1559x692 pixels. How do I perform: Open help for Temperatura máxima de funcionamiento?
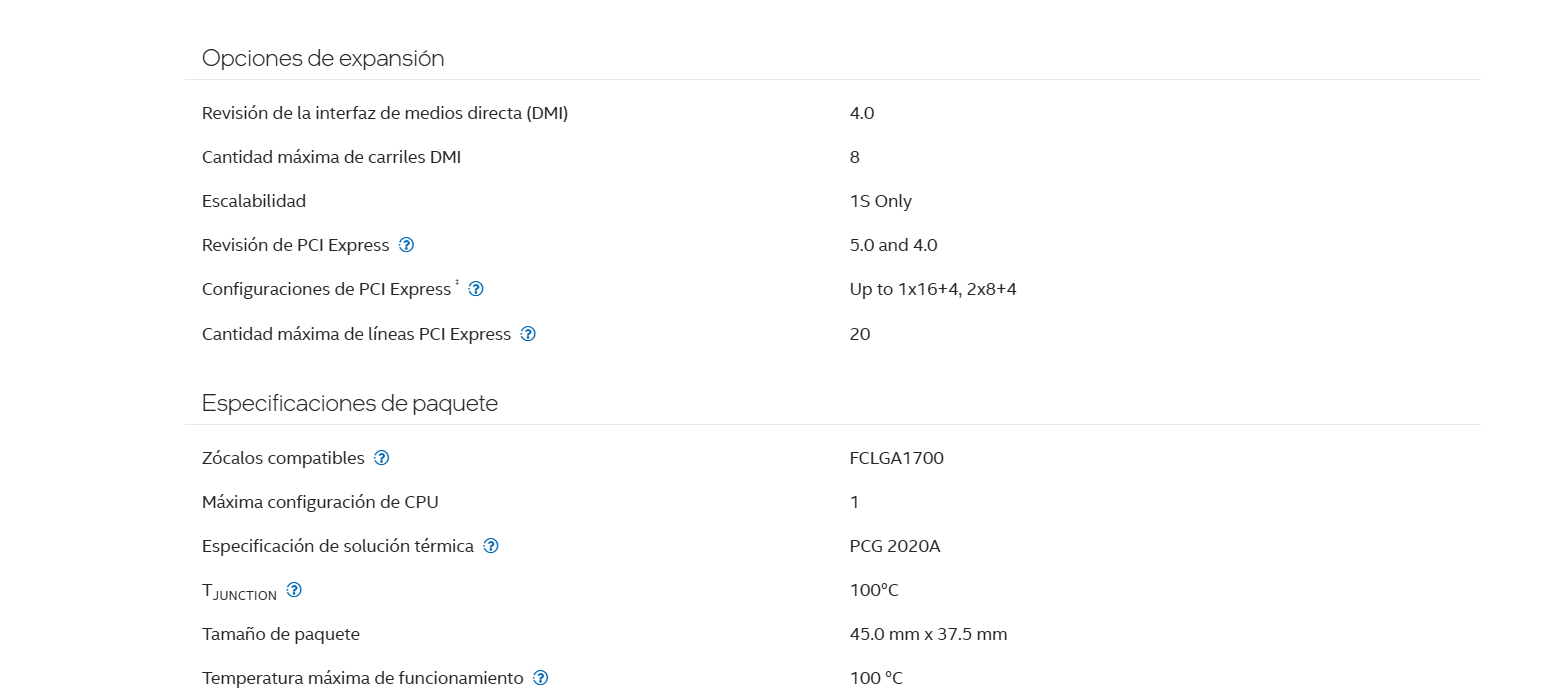tap(541, 678)
